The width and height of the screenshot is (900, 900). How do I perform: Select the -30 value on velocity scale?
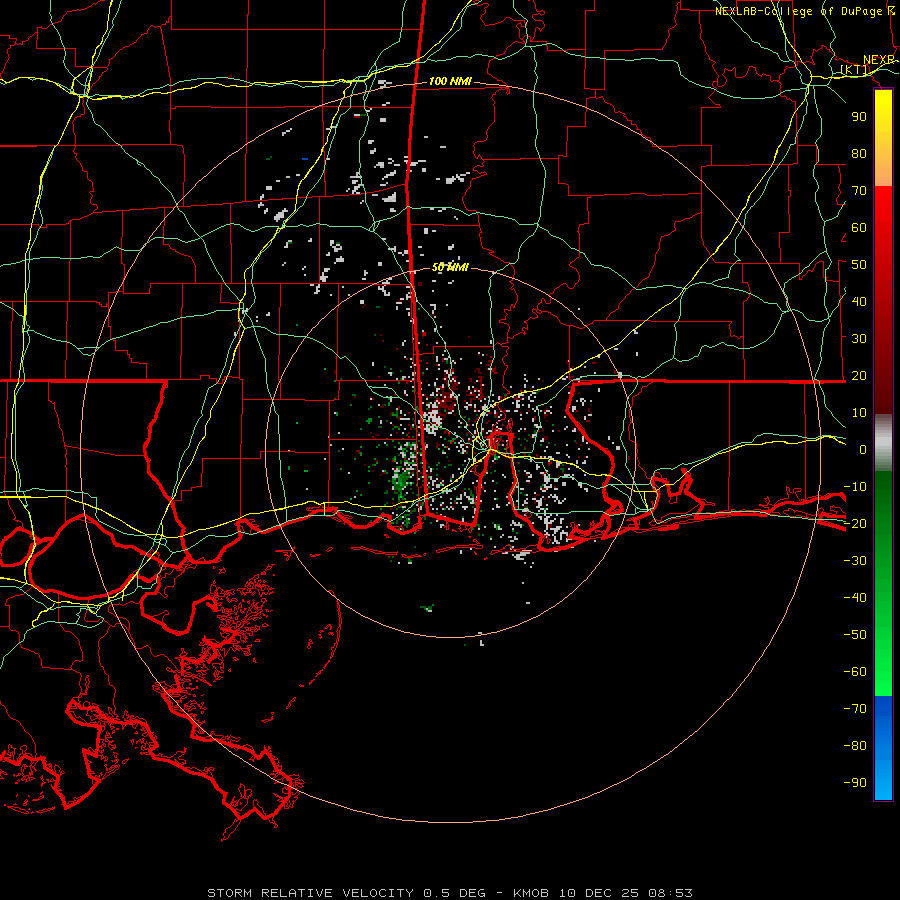[x=855, y=561]
